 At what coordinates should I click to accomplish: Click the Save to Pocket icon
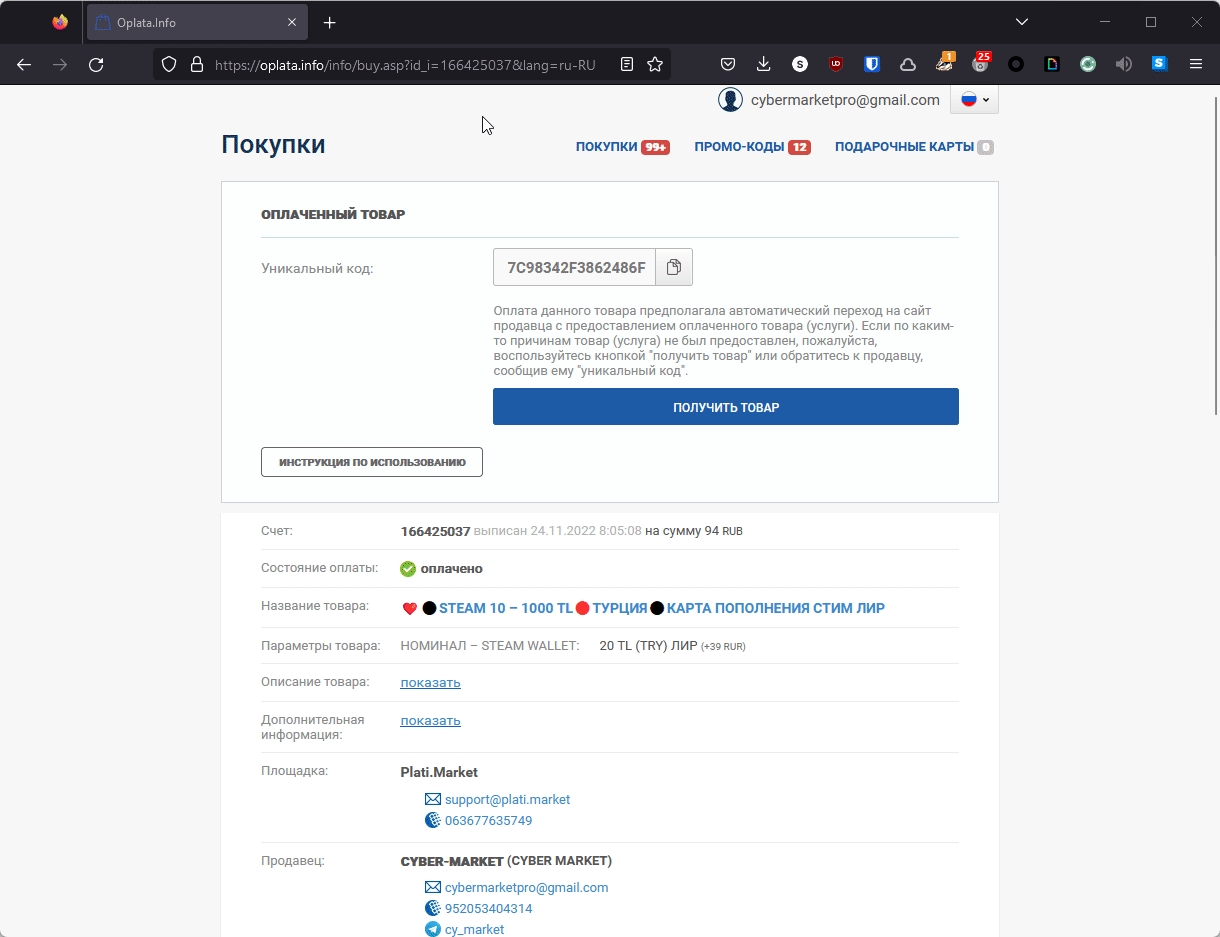pos(728,64)
